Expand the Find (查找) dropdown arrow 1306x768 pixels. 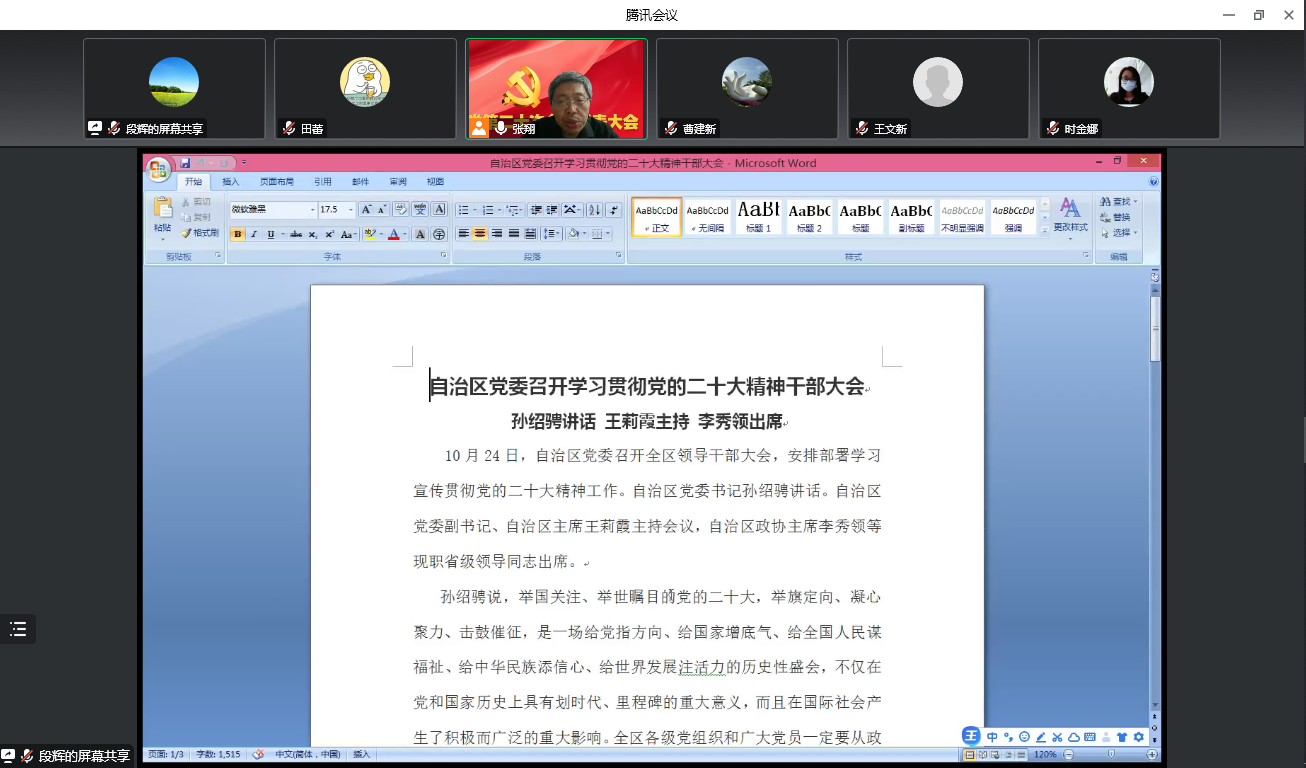point(1136,202)
